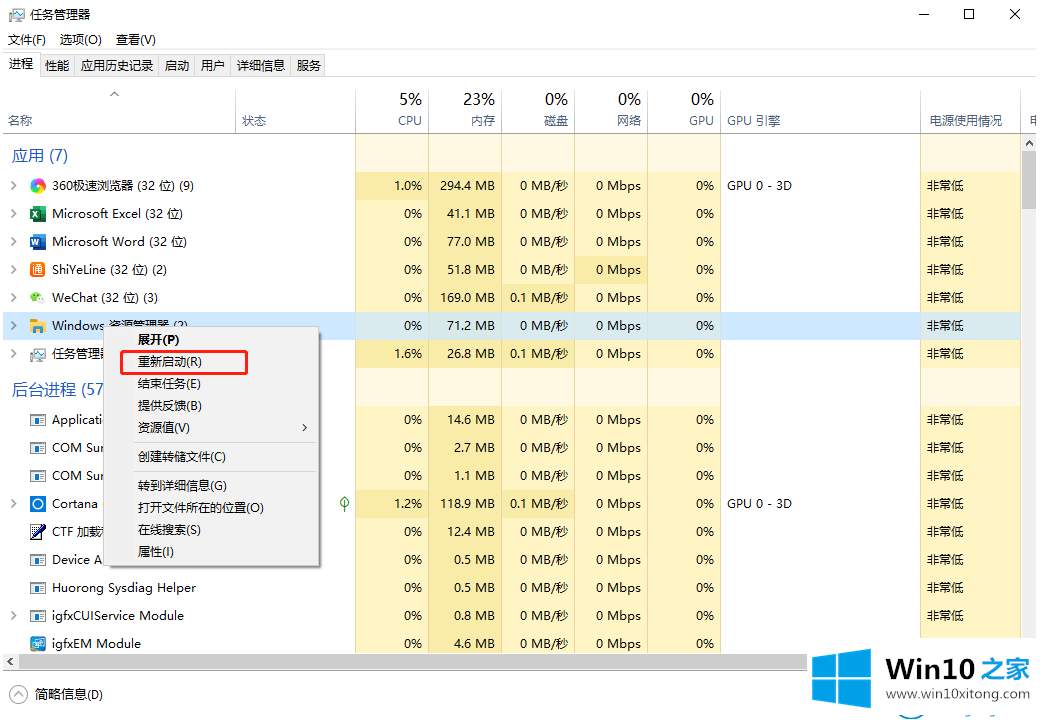Screen dimensions: 1042x720
Task: Collapse to 简略信息(D) view
Action: click(56, 695)
